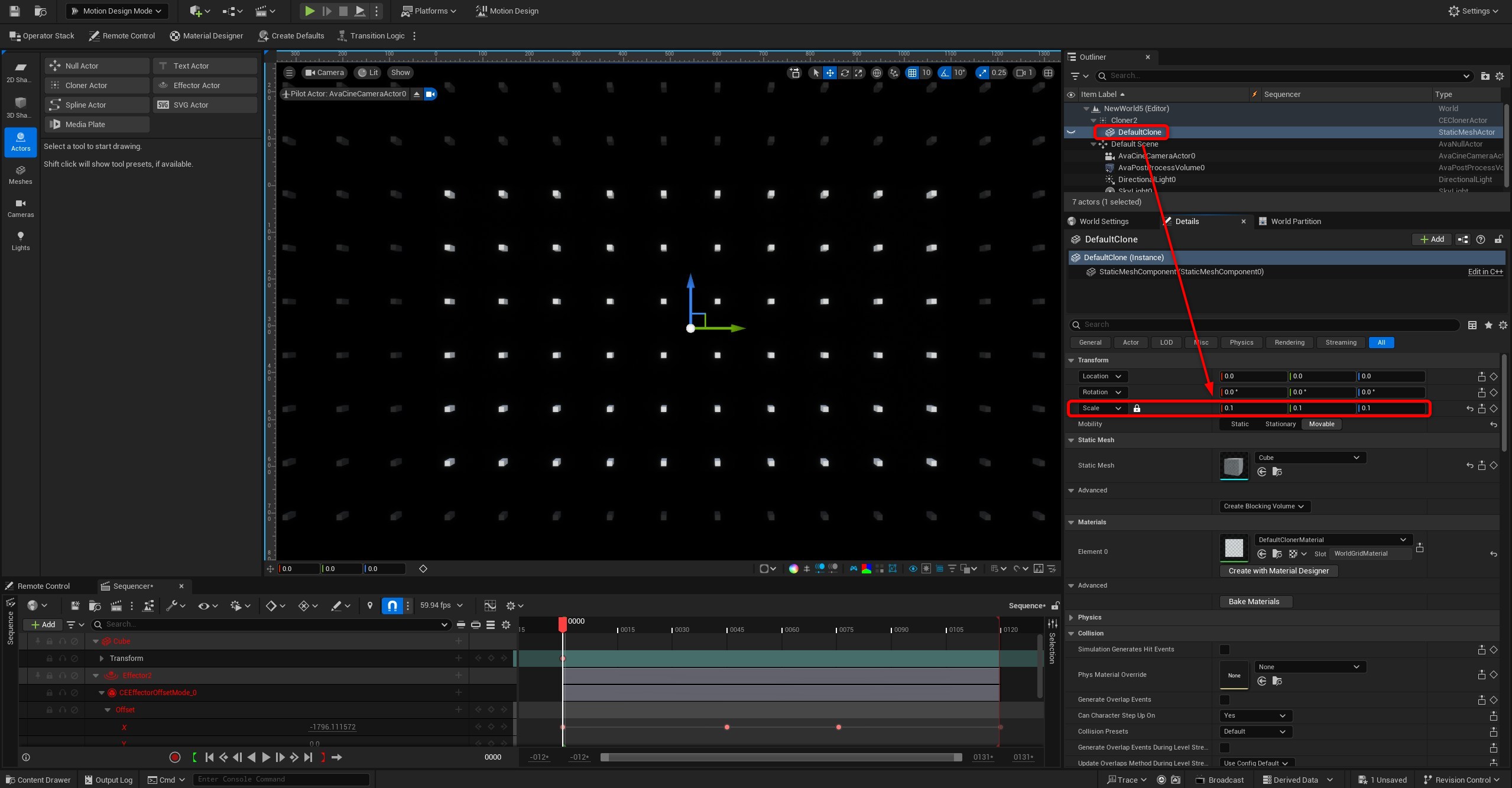Open Motion Design Mode dropdown
The image size is (1512, 788).
click(x=117, y=11)
